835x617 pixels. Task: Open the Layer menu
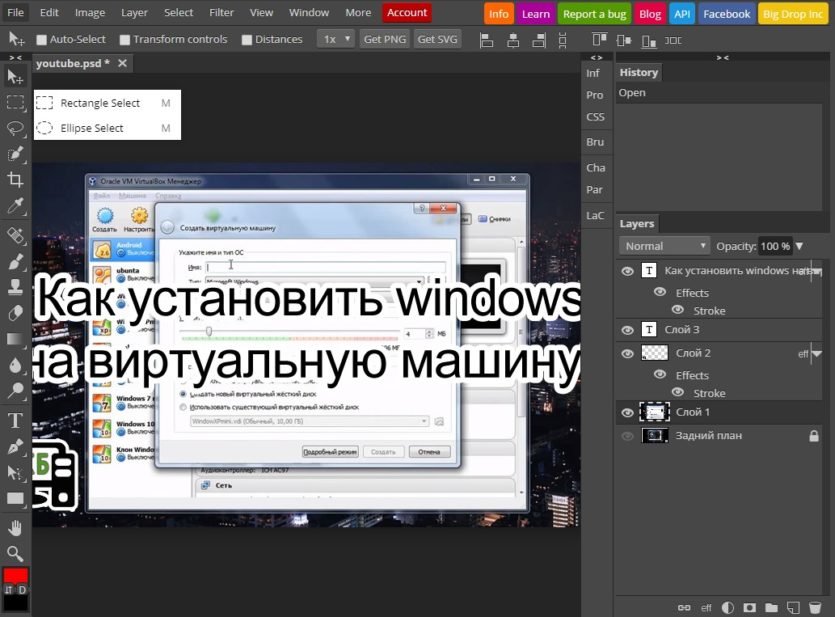point(134,12)
